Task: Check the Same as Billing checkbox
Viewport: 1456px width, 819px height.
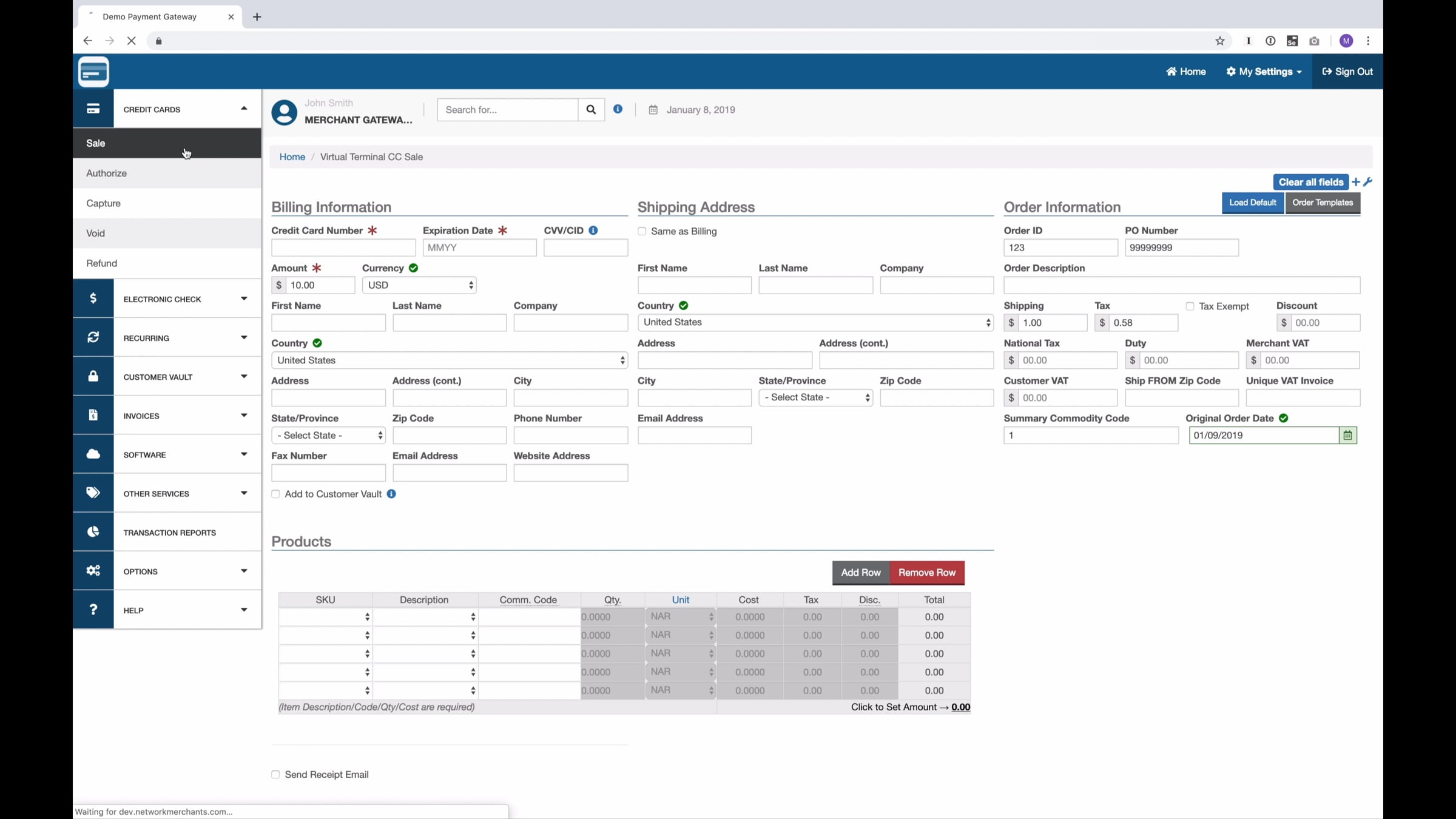Action: pos(642,231)
